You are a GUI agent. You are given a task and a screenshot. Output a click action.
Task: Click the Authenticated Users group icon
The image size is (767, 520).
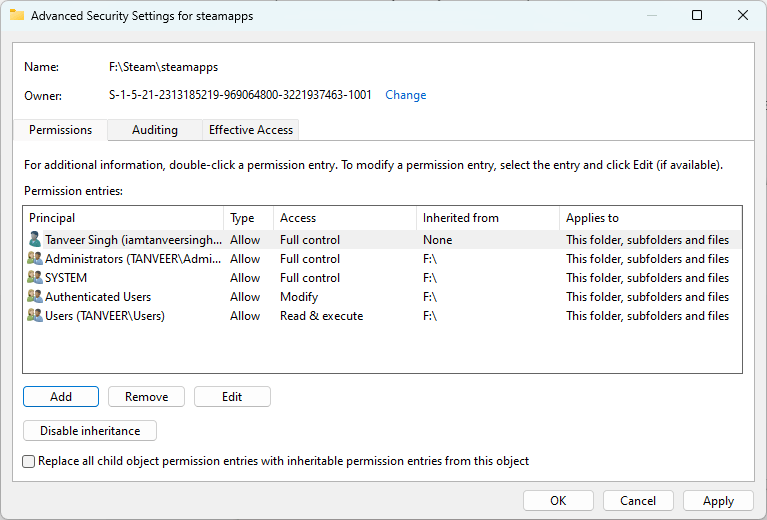tap(34, 296)
